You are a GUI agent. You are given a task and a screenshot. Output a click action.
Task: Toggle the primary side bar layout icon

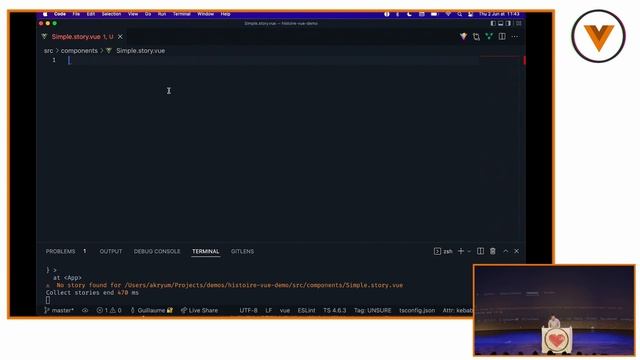[493, 23]
